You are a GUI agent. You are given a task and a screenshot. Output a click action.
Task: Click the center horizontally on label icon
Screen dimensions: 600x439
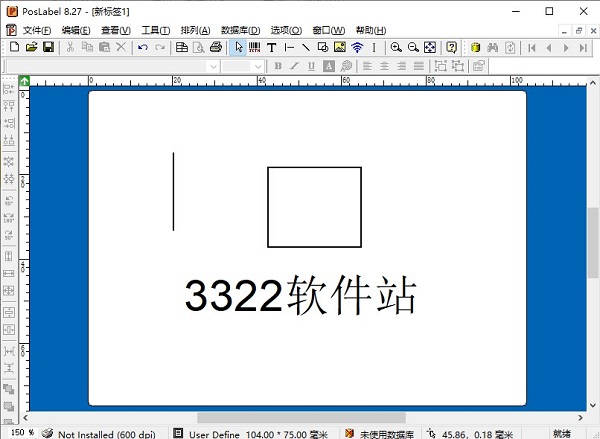(9, 330)
